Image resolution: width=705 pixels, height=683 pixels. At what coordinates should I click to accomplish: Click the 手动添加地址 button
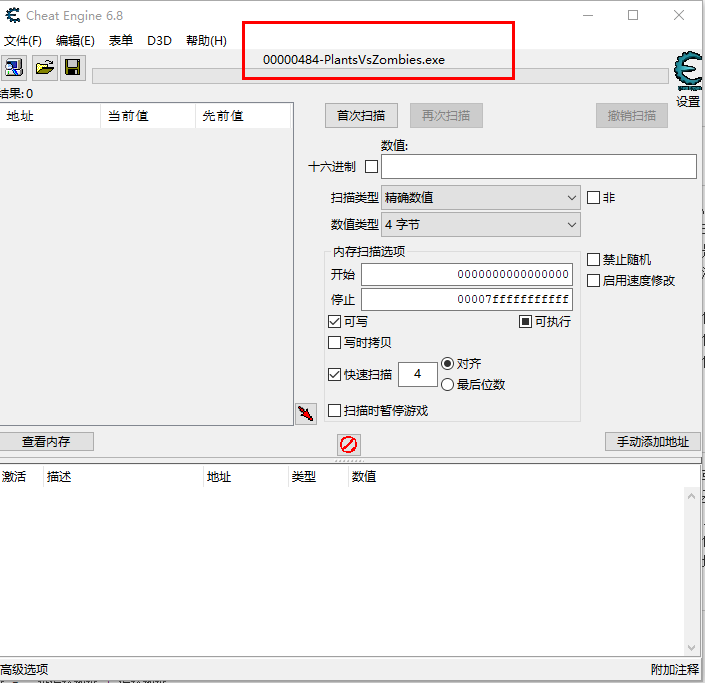pyautogui.click(x=652, y=442)
